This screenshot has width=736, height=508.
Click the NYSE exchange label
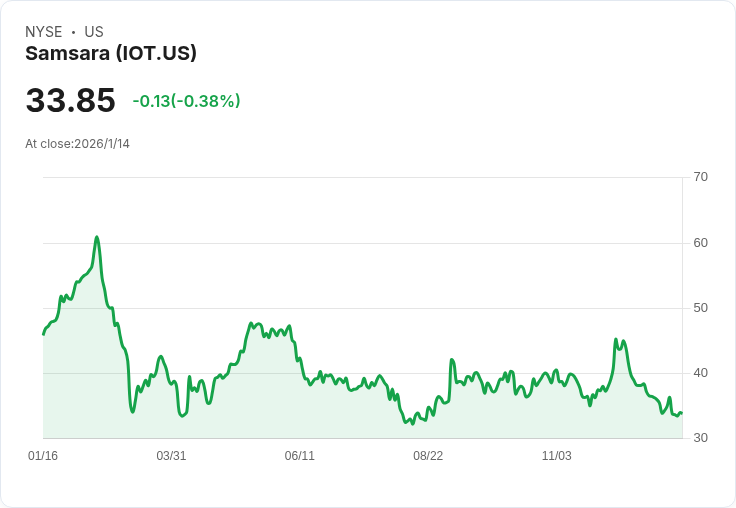click(44, 32)
